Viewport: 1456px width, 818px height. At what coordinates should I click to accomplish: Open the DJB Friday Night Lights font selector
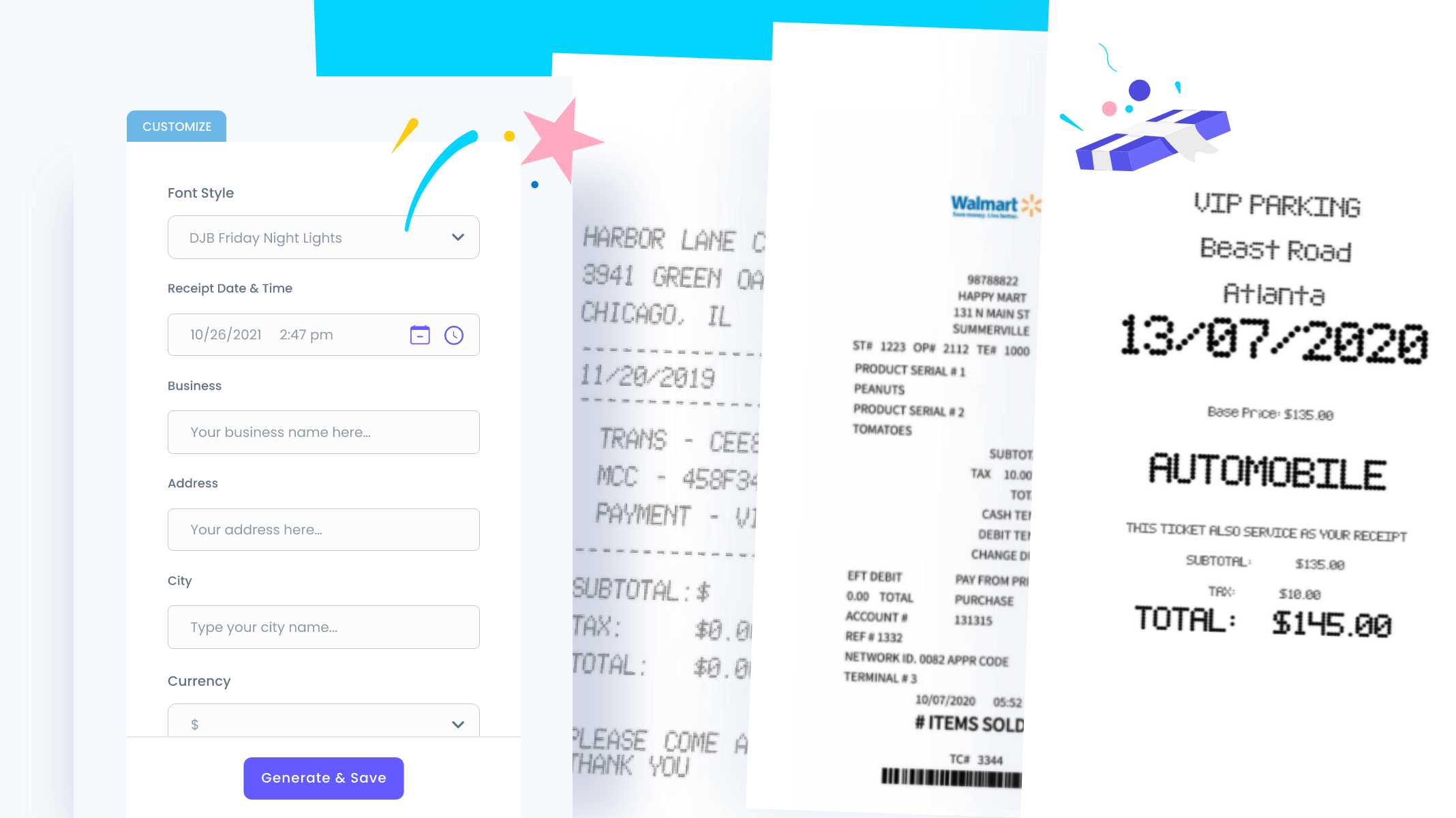point(323,237)
